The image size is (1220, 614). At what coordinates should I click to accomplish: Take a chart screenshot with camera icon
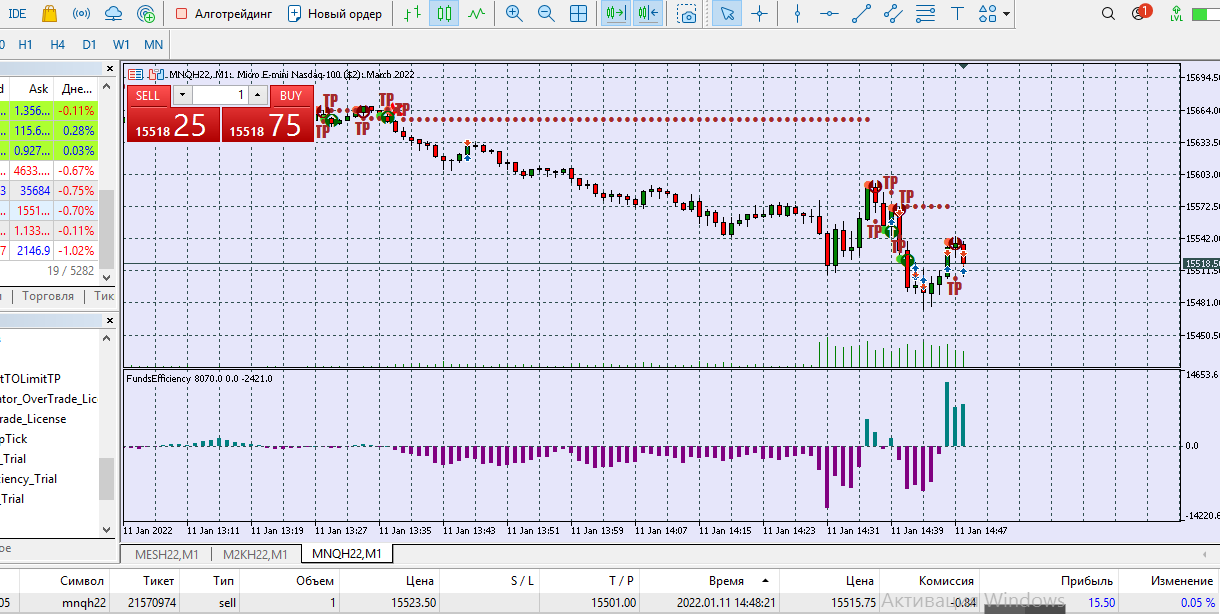(686, 14)
